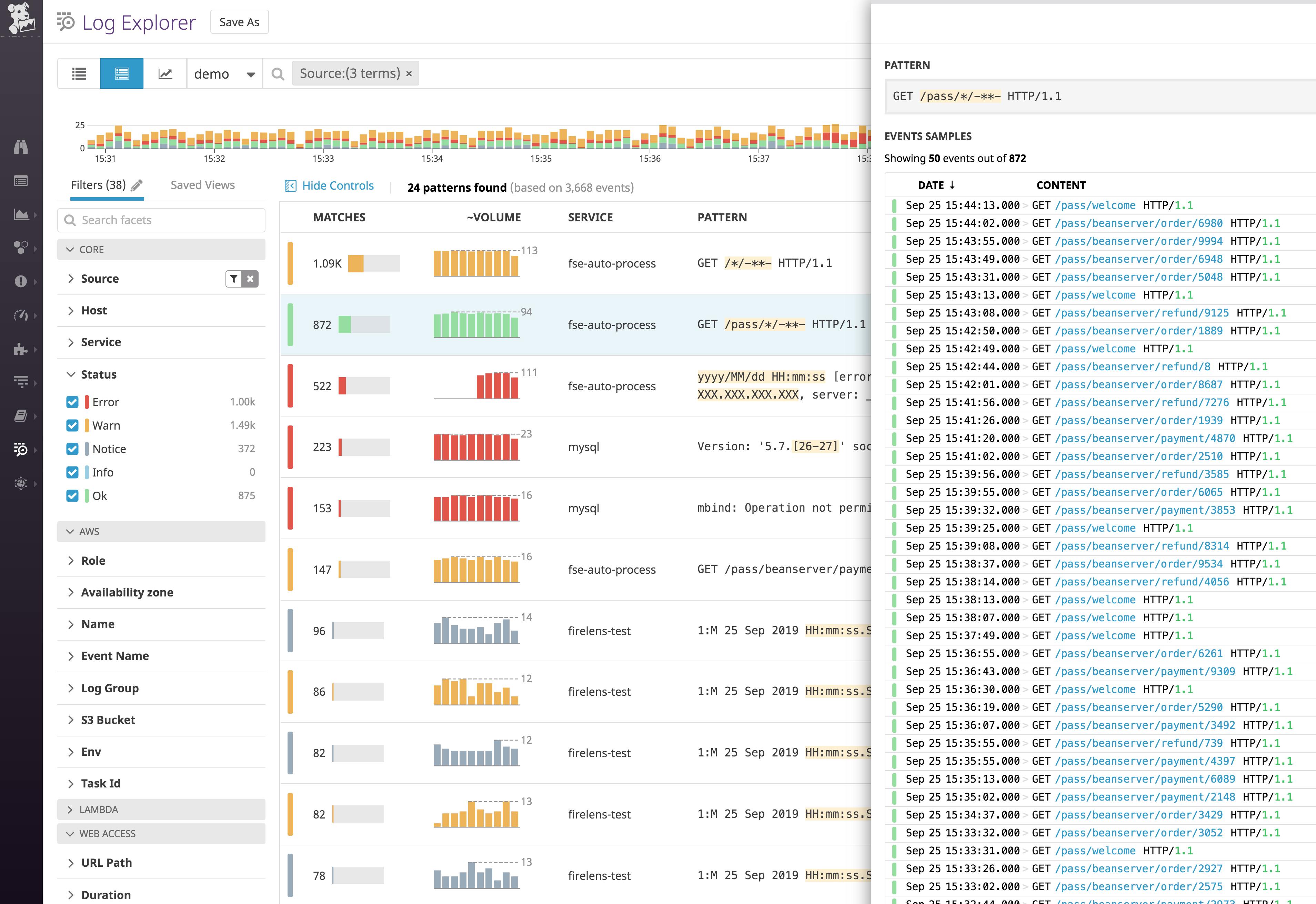Disable the Error status checkbox
This screenshot has width=1316, height=904.
pos(72,402)
